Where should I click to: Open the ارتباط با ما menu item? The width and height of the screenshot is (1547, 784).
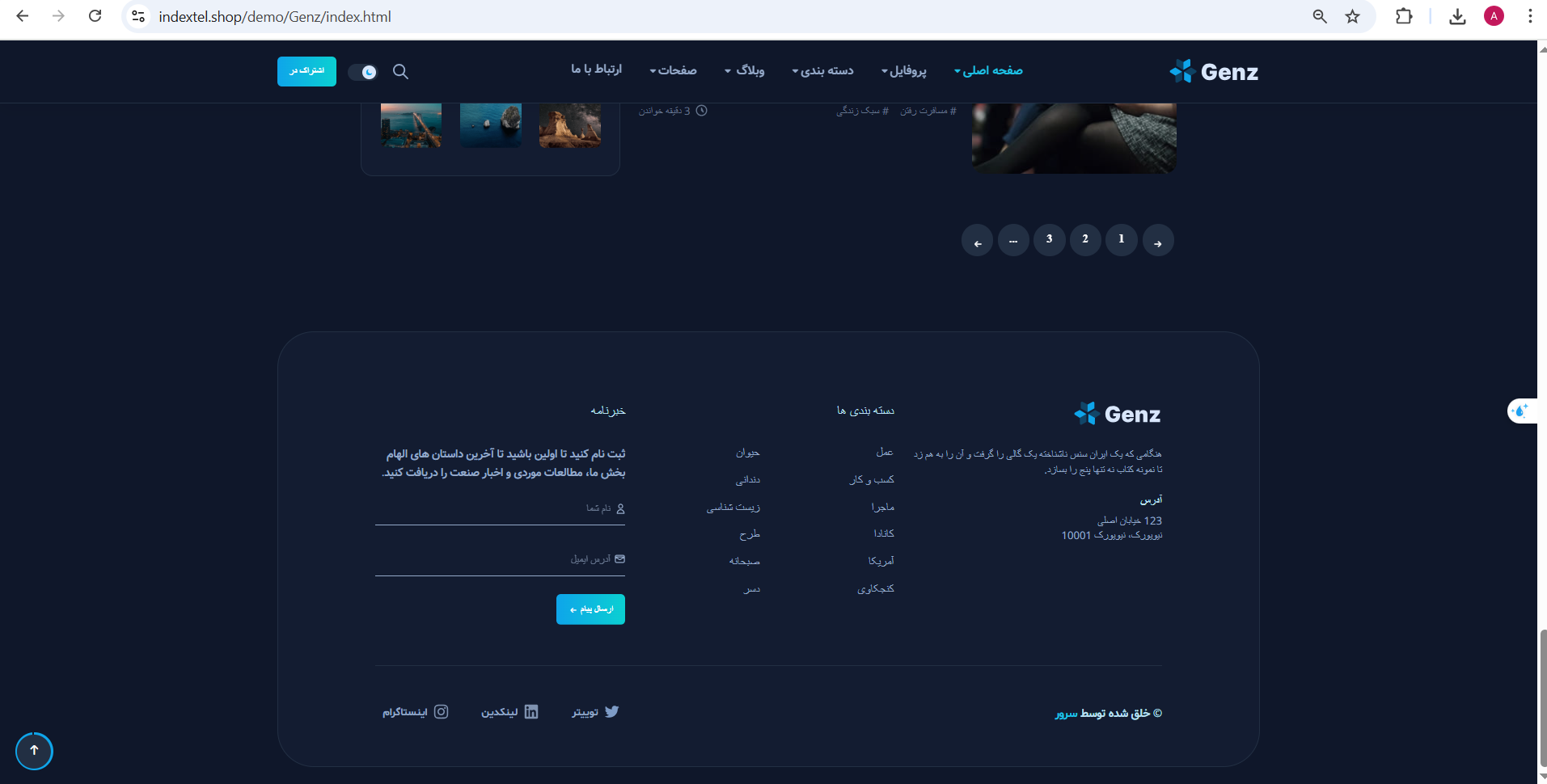596,70
